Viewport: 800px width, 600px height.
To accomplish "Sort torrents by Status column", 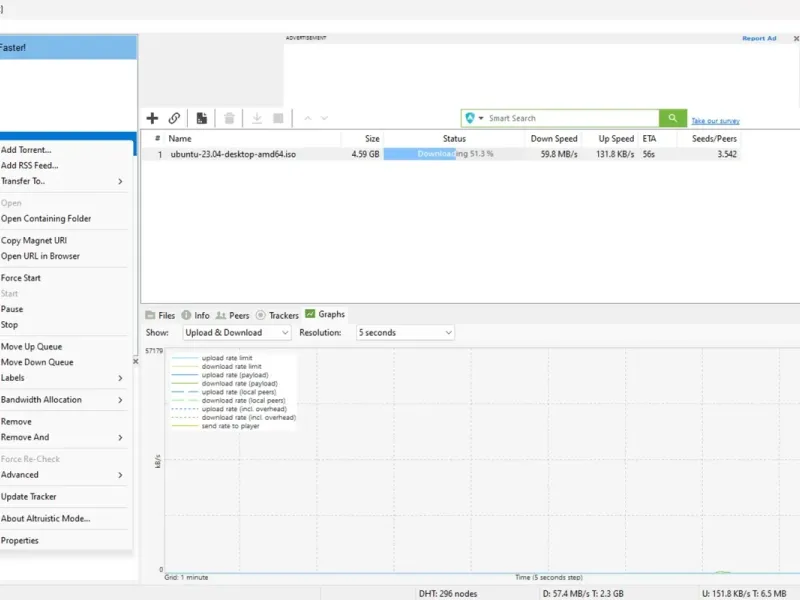I will [x=454, y=139].
